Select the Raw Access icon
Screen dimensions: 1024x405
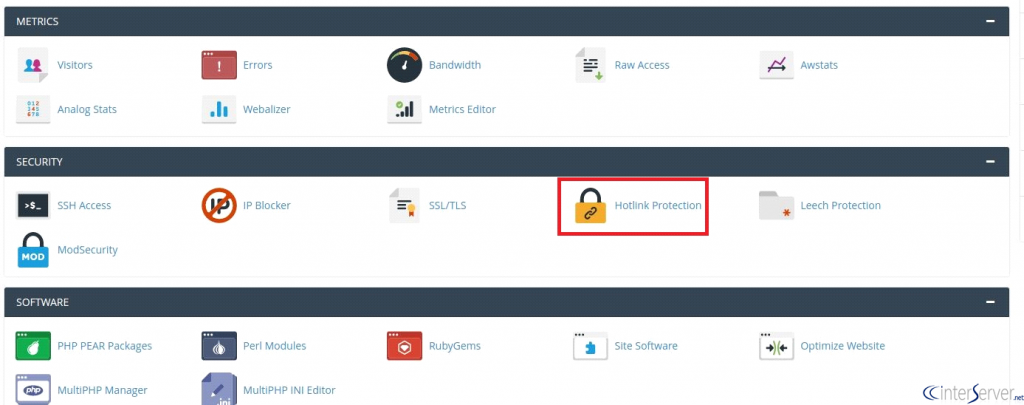[x=590, y=65]
